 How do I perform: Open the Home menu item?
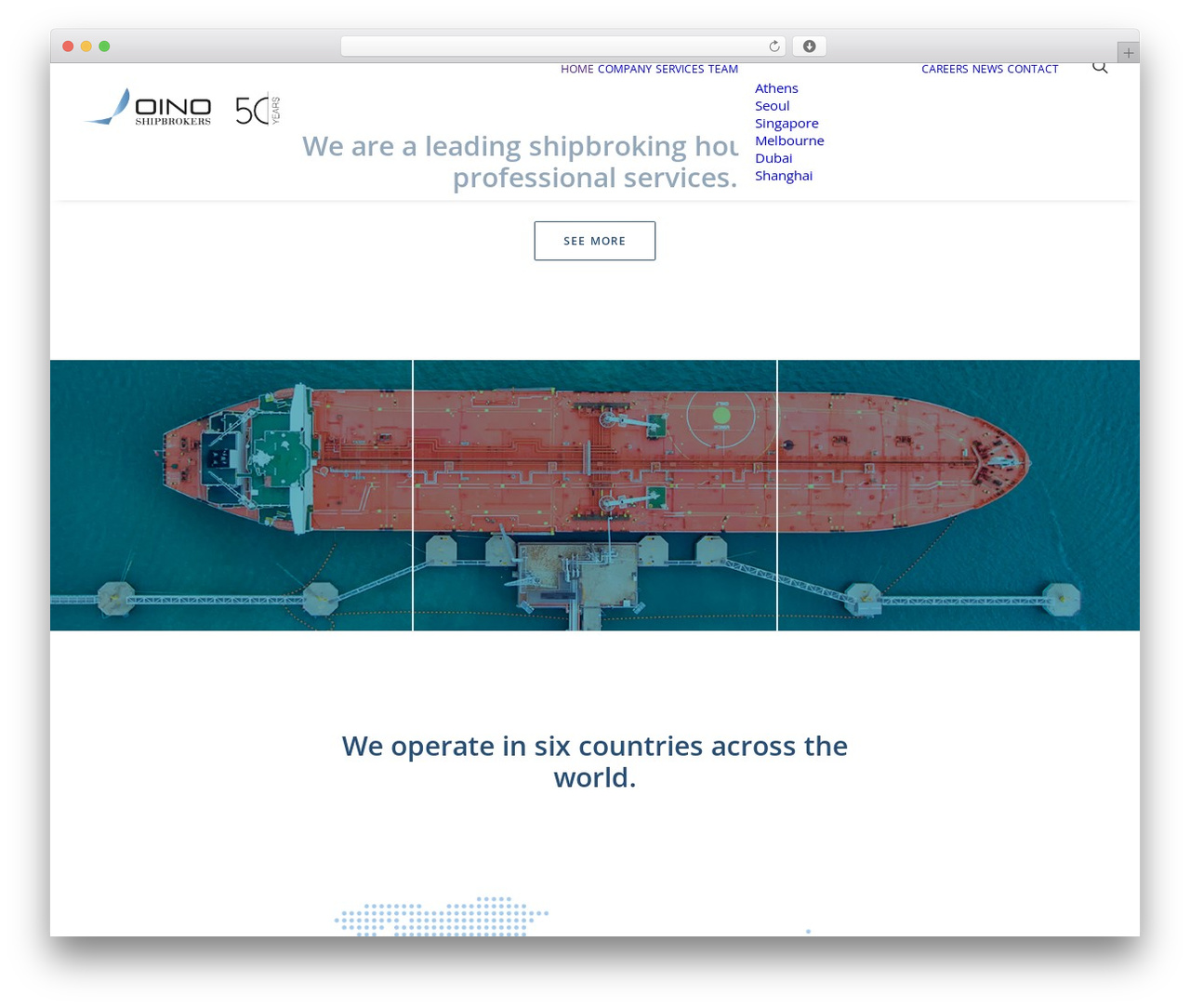point(576,69)
